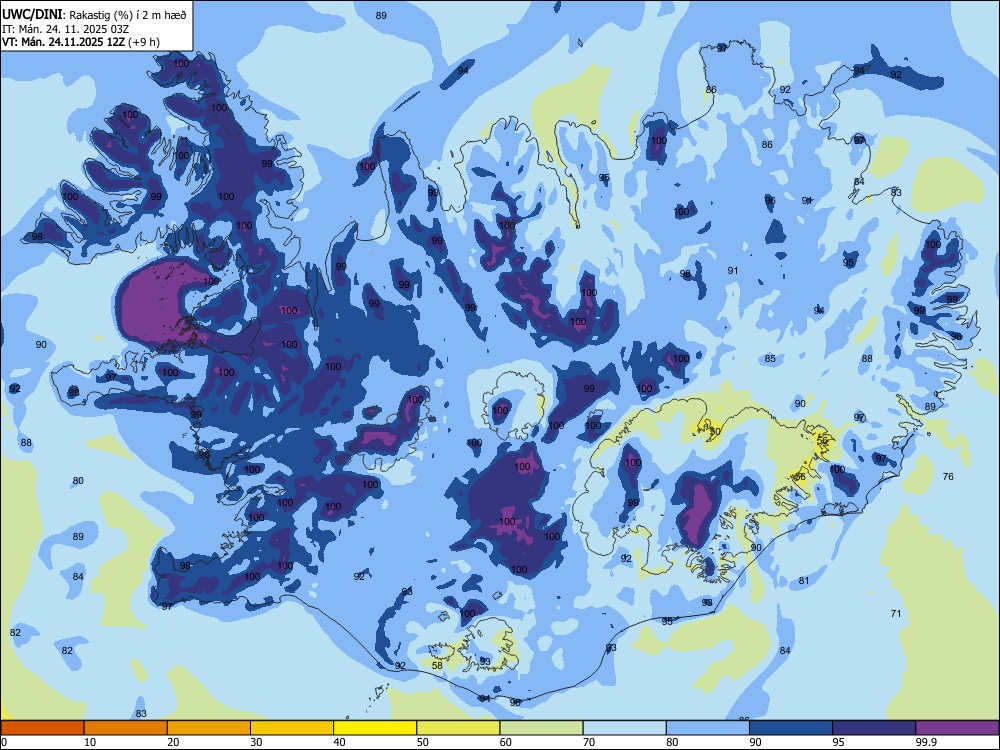Click the dark orange 0–10 legend swatch

click(42, 728)
